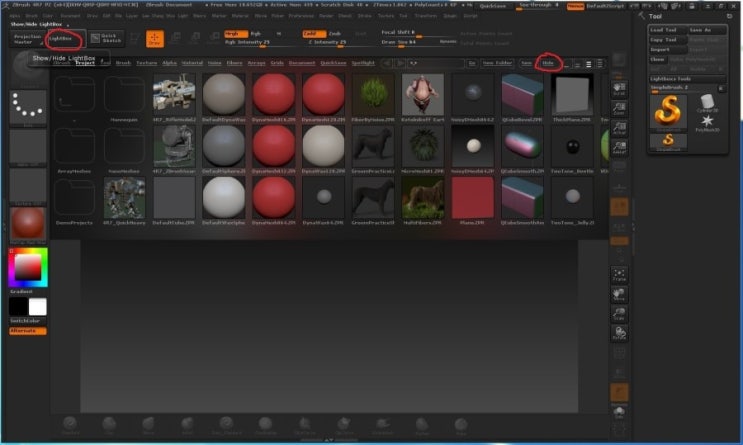Click the LightBox search input field
Image resolution: width=743 pixels, height=445 pixels.
[436, 63]
